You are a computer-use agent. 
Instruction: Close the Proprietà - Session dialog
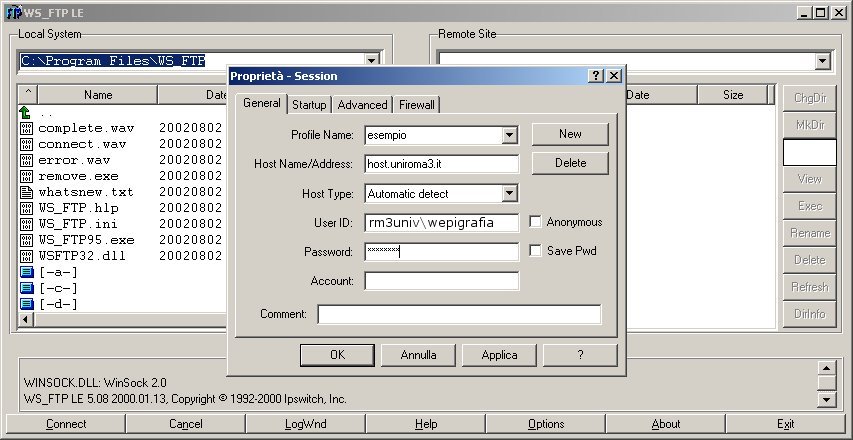pyautogui.click(x=614, y=76)
